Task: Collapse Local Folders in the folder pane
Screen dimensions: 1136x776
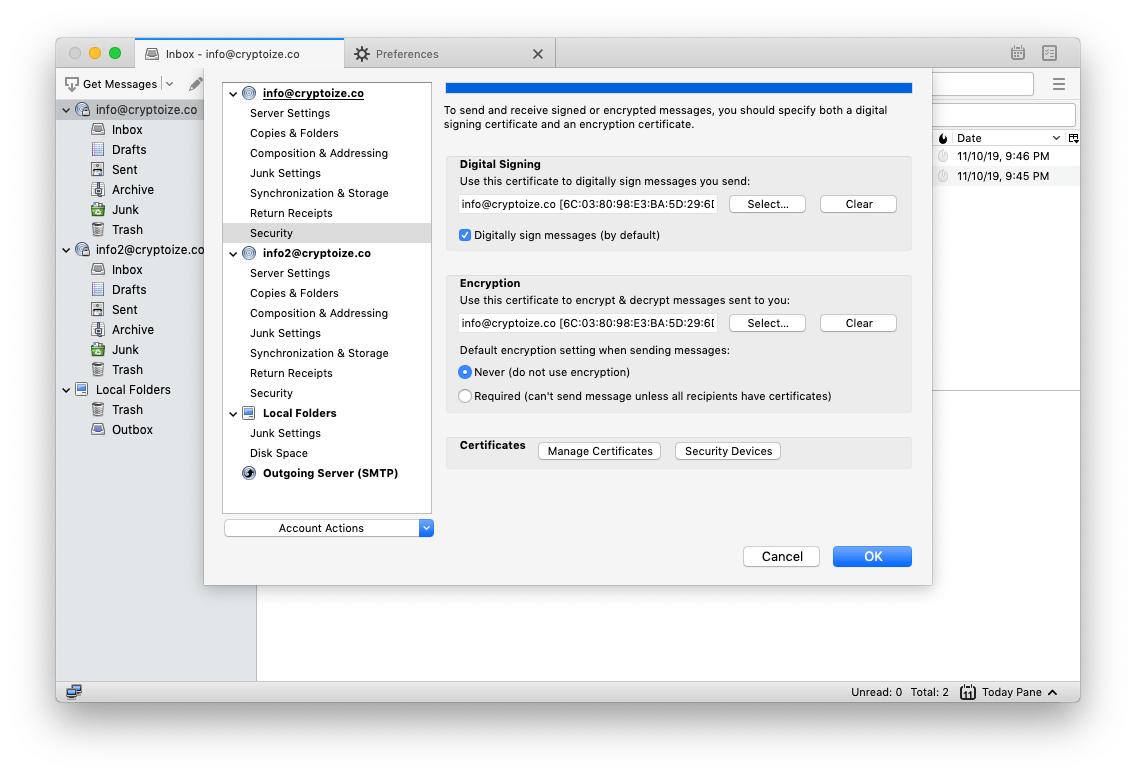Action: coord(66,390)
